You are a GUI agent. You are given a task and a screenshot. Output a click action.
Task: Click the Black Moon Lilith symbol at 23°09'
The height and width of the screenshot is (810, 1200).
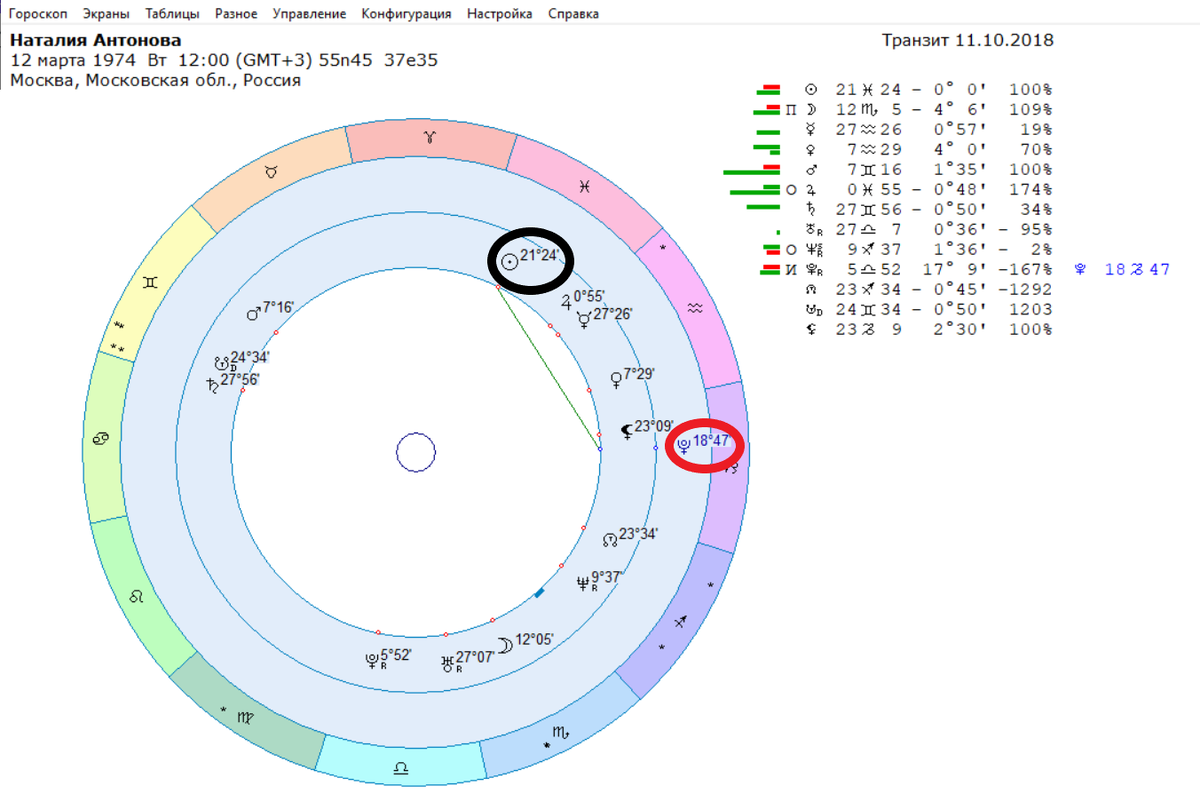coord(626,430)
